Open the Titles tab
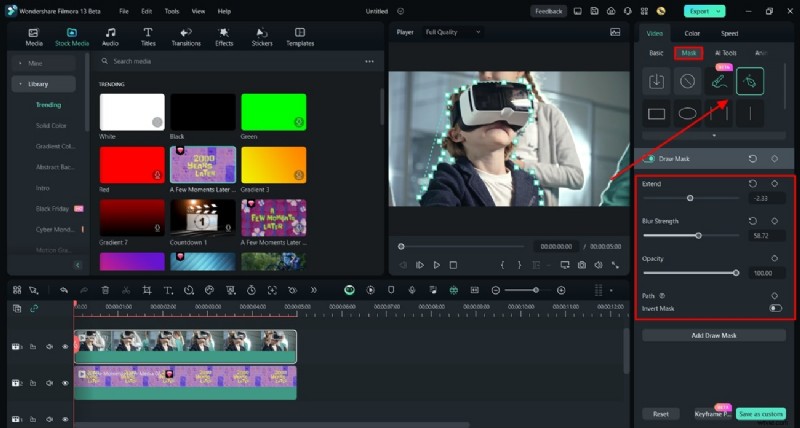The width and height of the screenshot is (800, 428). [x=148, y=37]
